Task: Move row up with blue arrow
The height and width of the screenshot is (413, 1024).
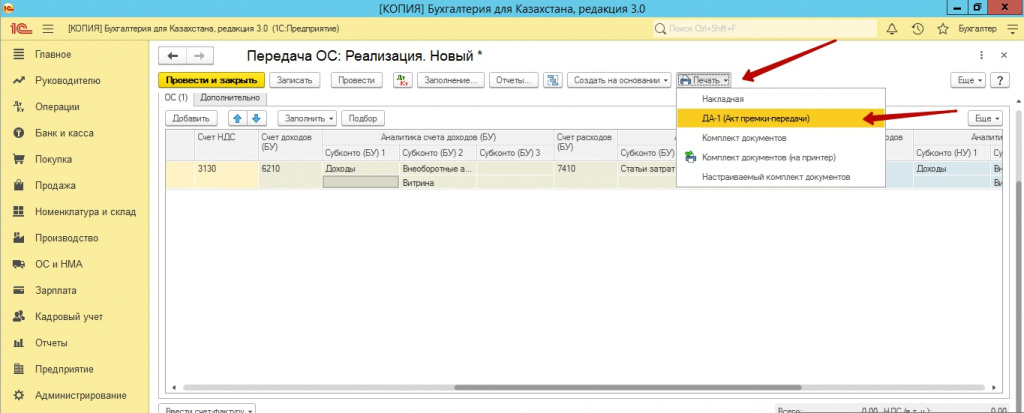Action: tap(238, 118)
